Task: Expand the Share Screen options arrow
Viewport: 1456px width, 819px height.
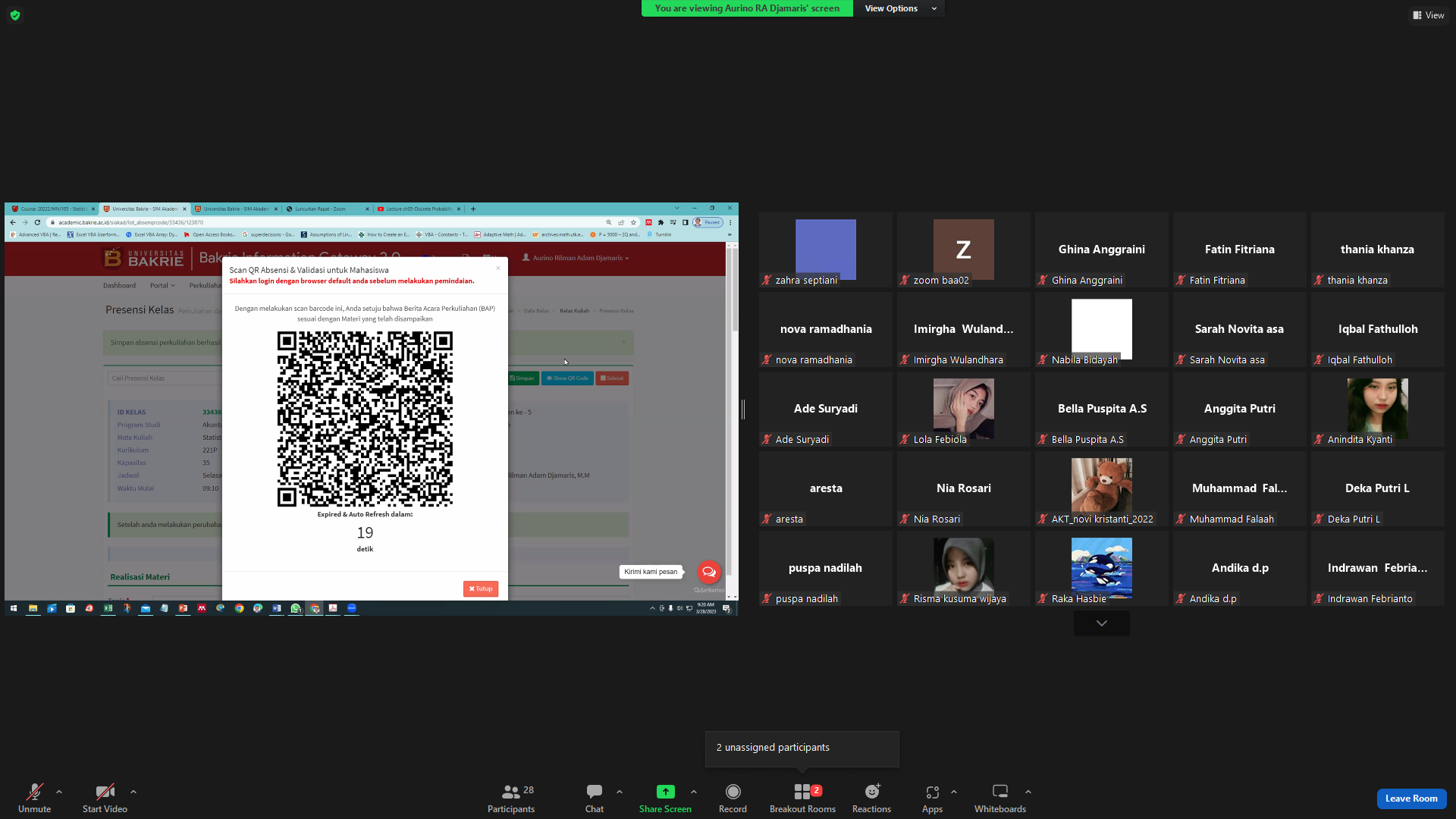Action: click(694, 792)
